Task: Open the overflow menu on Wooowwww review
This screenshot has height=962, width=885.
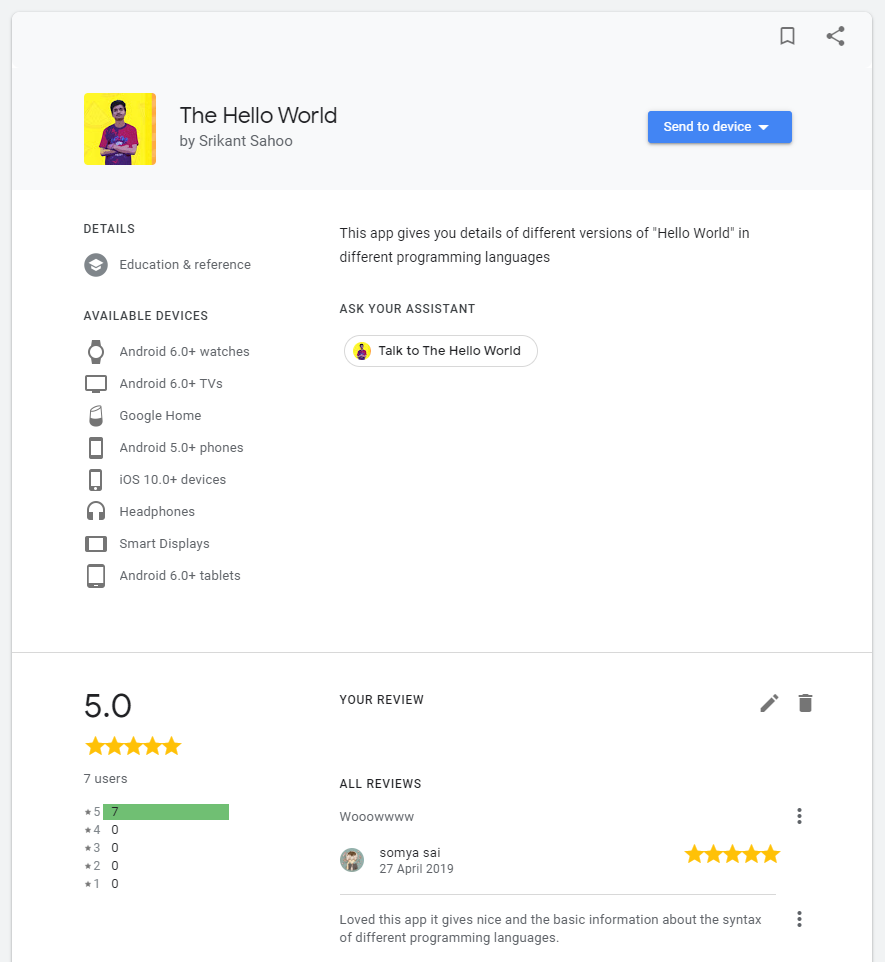Action: [x=799, y=816]
